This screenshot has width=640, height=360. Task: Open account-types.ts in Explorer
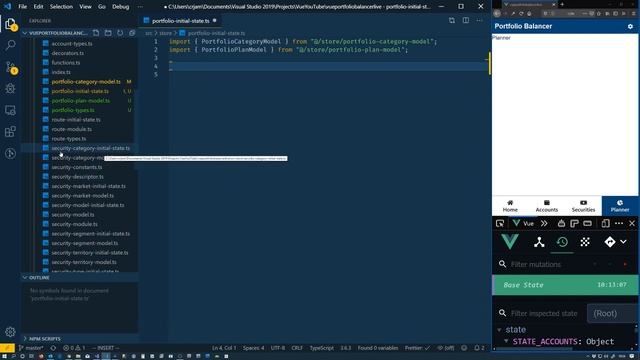(72, 44)
